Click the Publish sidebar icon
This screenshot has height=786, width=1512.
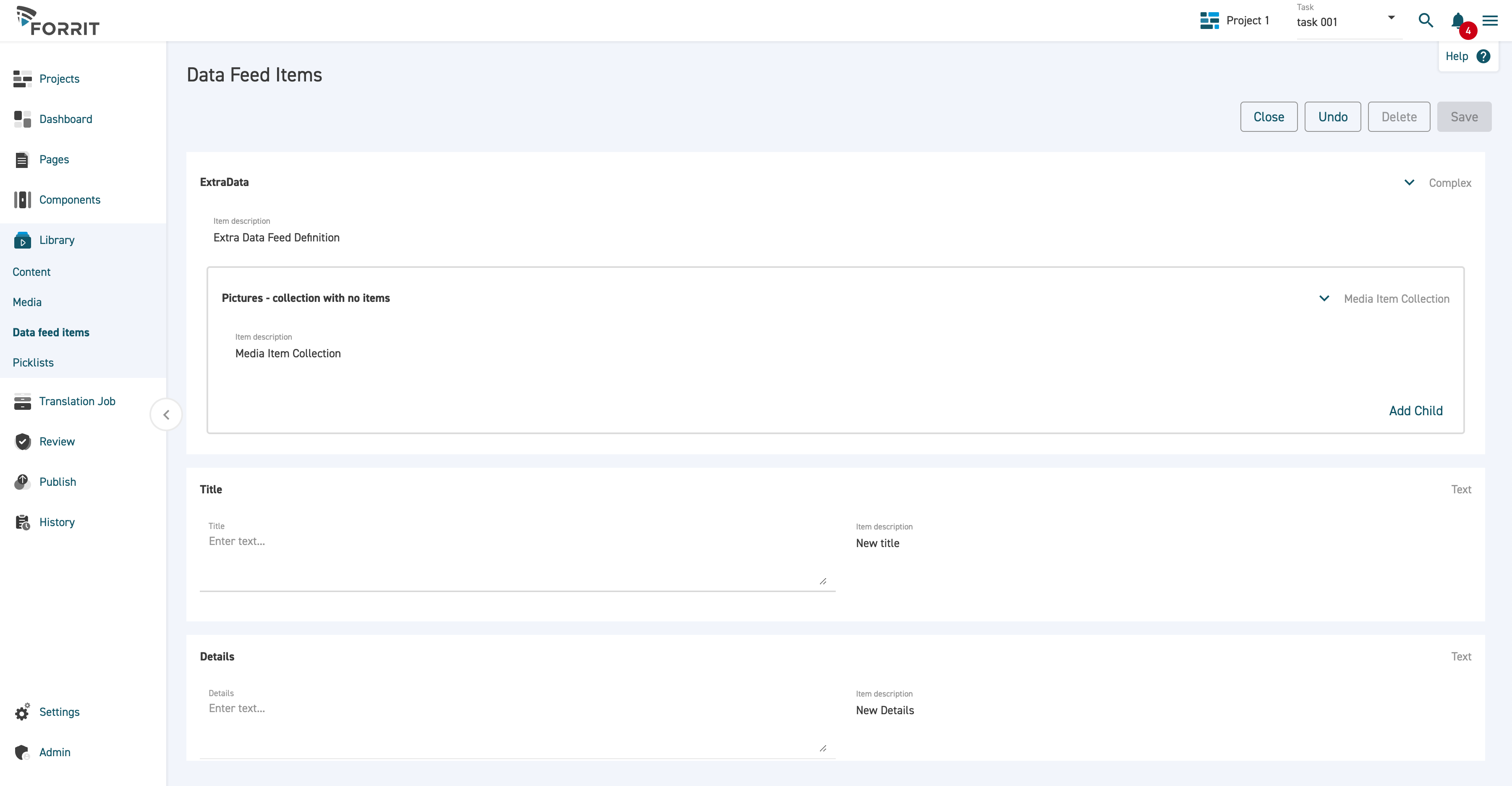click(x=22, y=482)
